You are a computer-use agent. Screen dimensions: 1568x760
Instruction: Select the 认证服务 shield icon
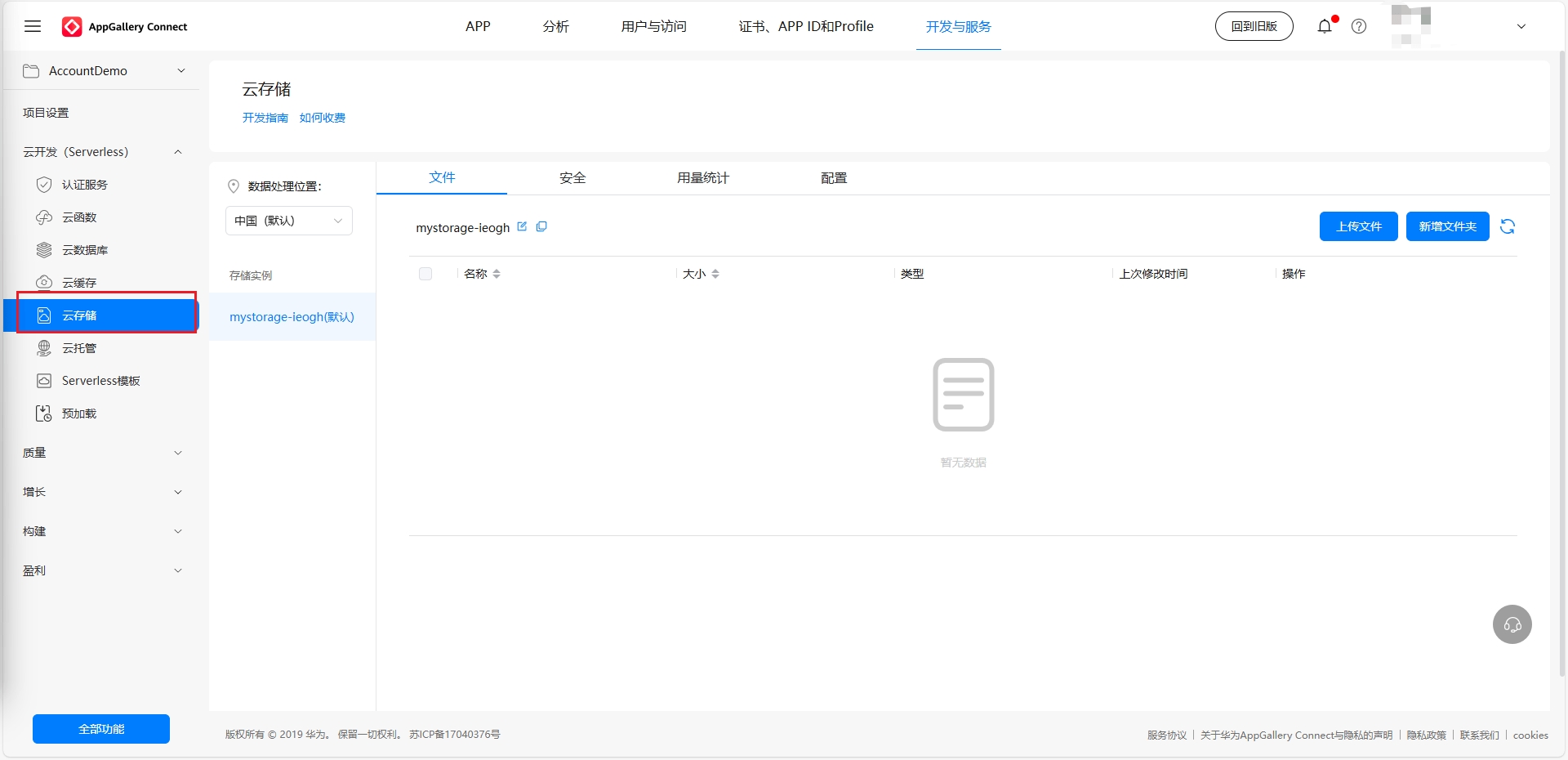[44, 185]
